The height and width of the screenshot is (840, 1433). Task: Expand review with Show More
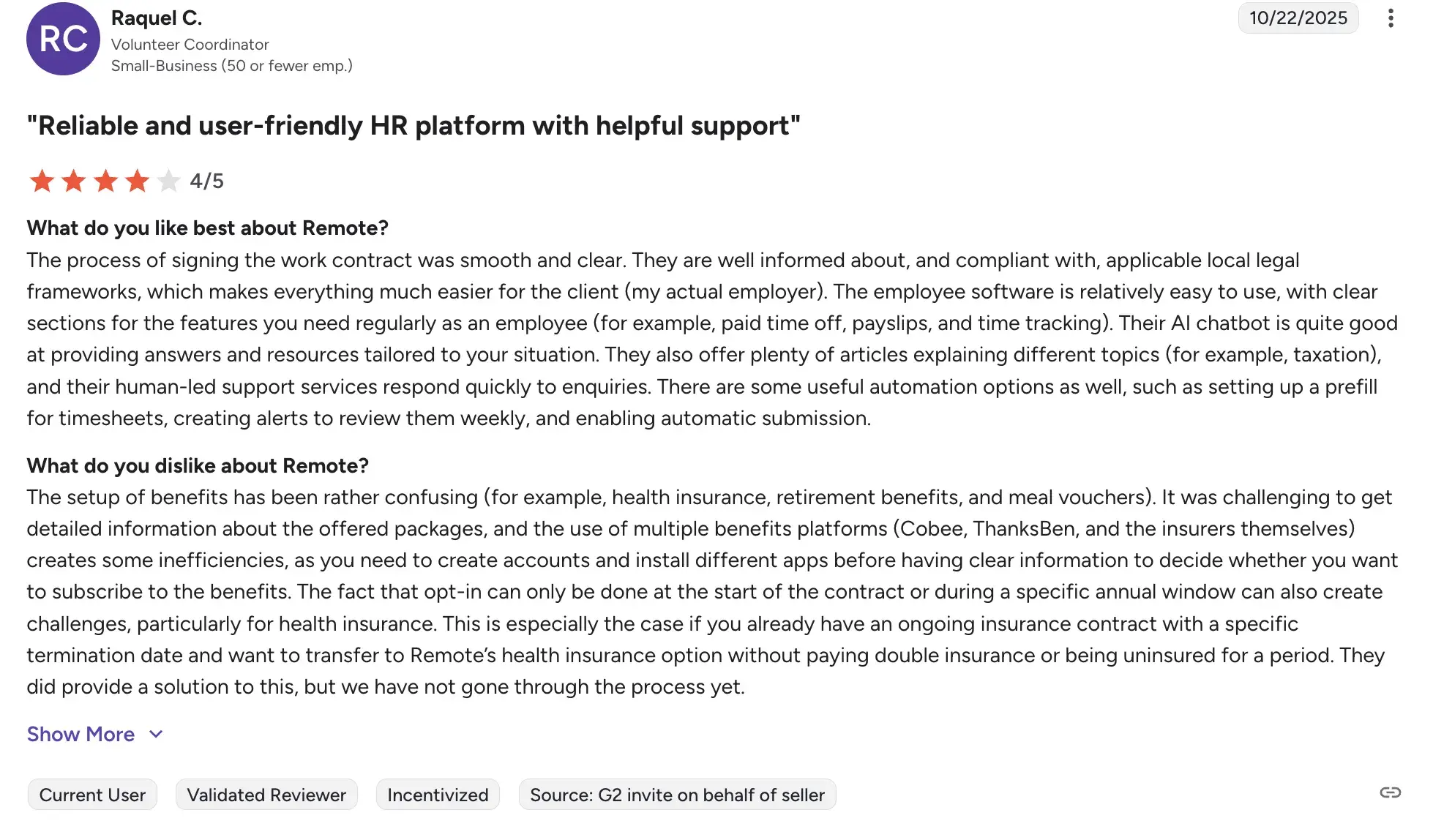tap(81, 734)
